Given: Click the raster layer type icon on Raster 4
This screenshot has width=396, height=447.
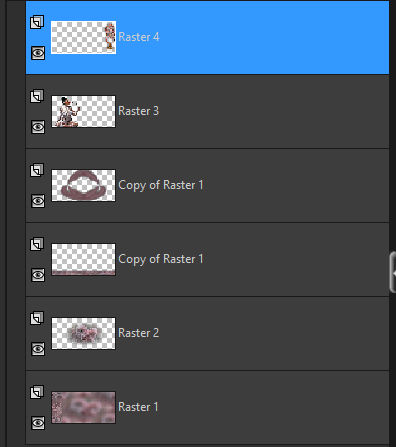Looking at the screenshot, I should [37, 22].
